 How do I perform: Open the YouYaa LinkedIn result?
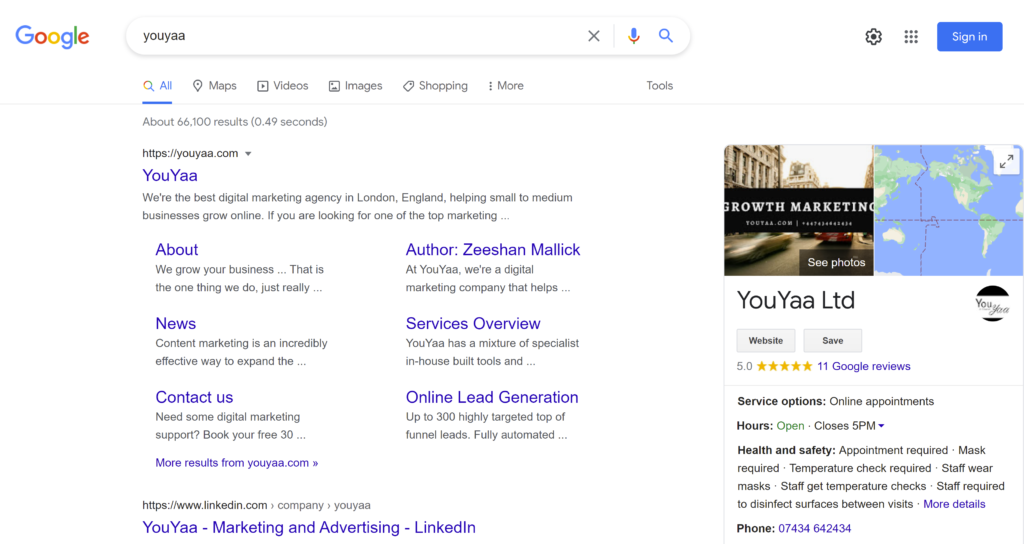click(x=309, y=528)
